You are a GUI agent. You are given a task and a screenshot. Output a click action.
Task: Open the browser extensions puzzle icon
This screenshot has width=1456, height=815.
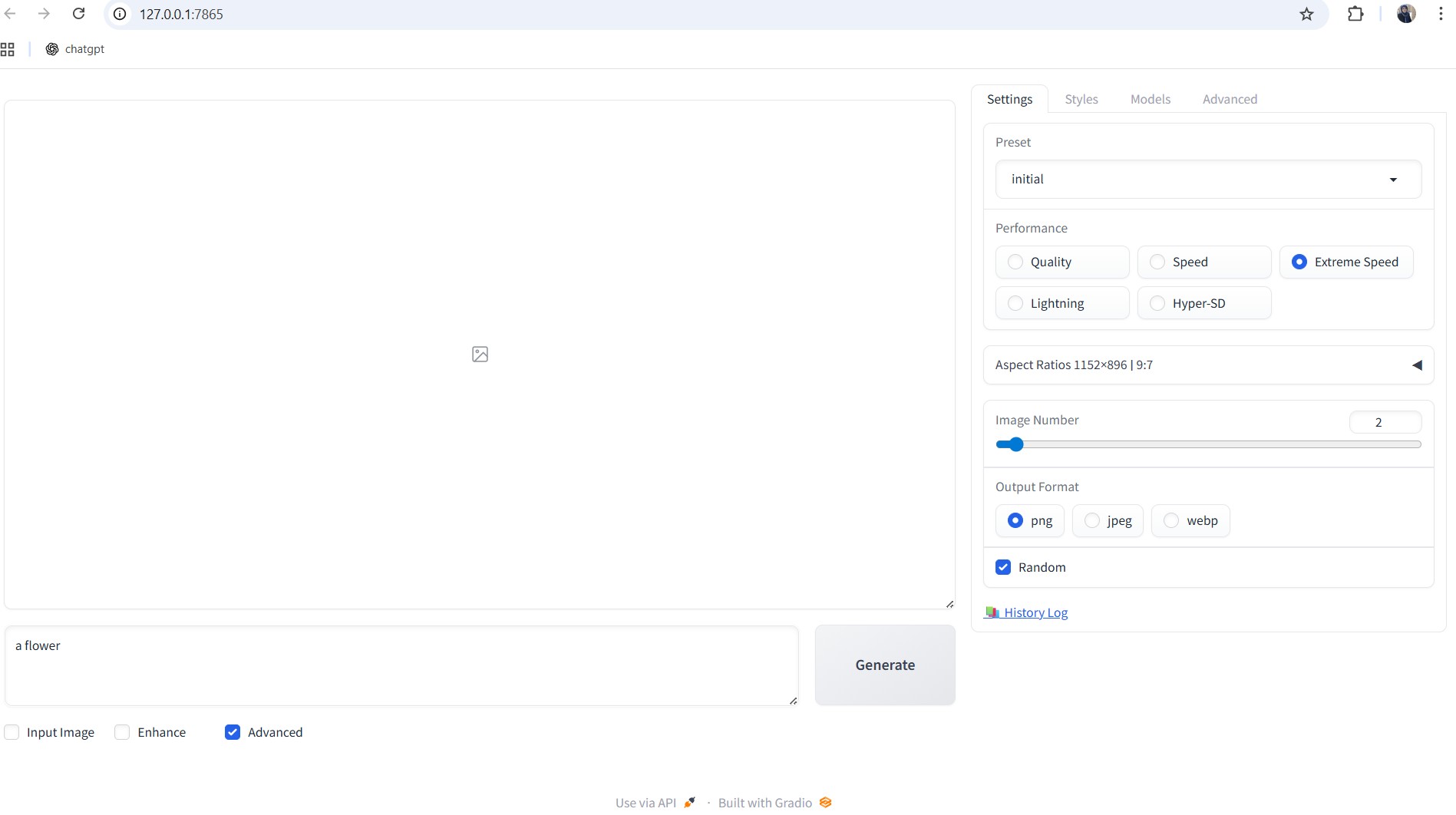tap(1355, 14)
